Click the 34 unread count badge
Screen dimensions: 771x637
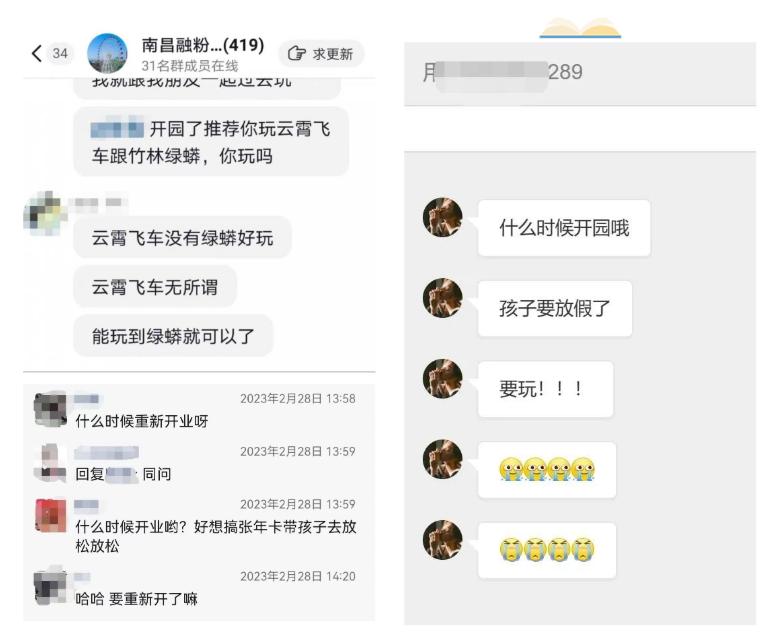tap(60, 53)
